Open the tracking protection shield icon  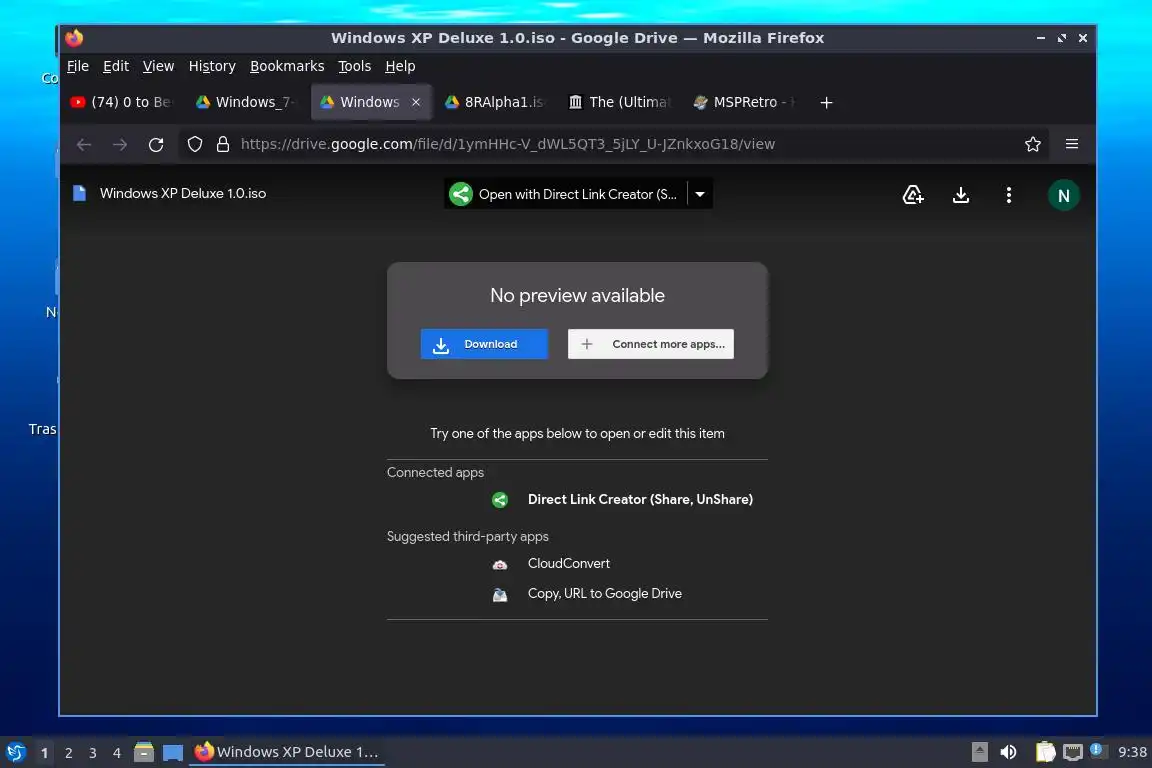pyautogui.click(x=195, y=145)
